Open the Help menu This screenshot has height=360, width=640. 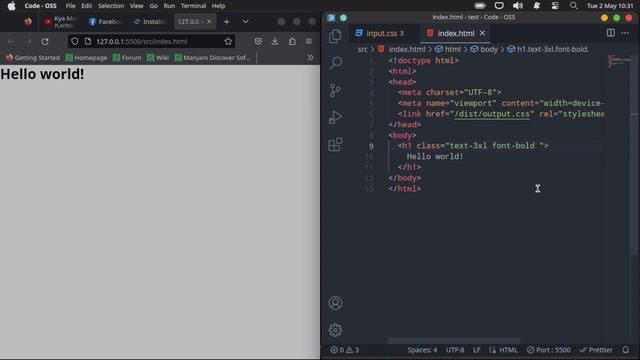point(218,6)
